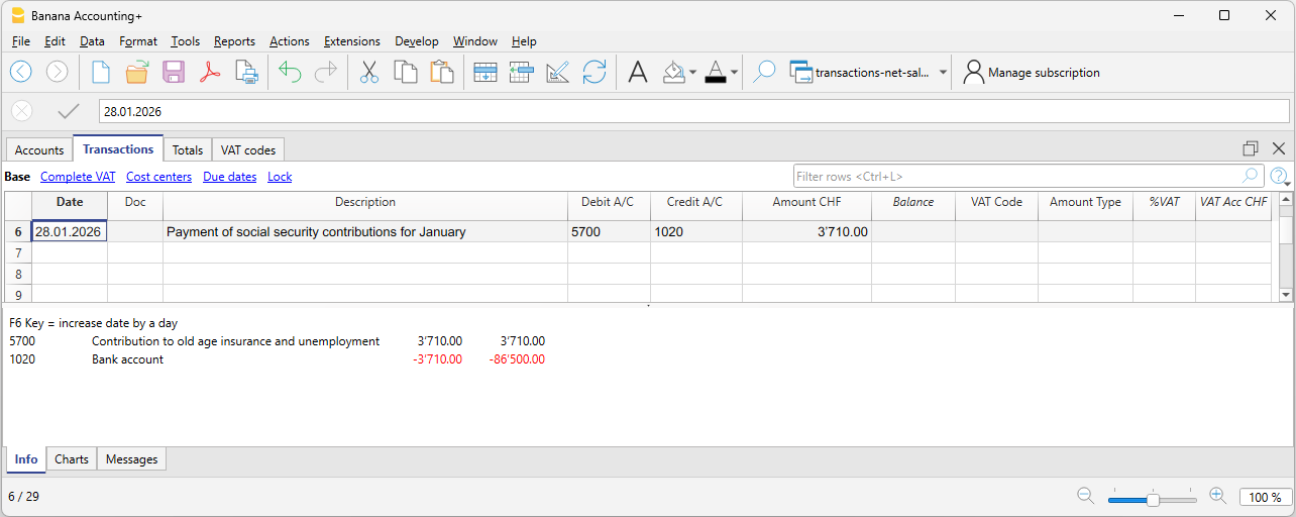
Task: Zoom in with the plus magnifier icon
Action: (x=1217, y=496)
